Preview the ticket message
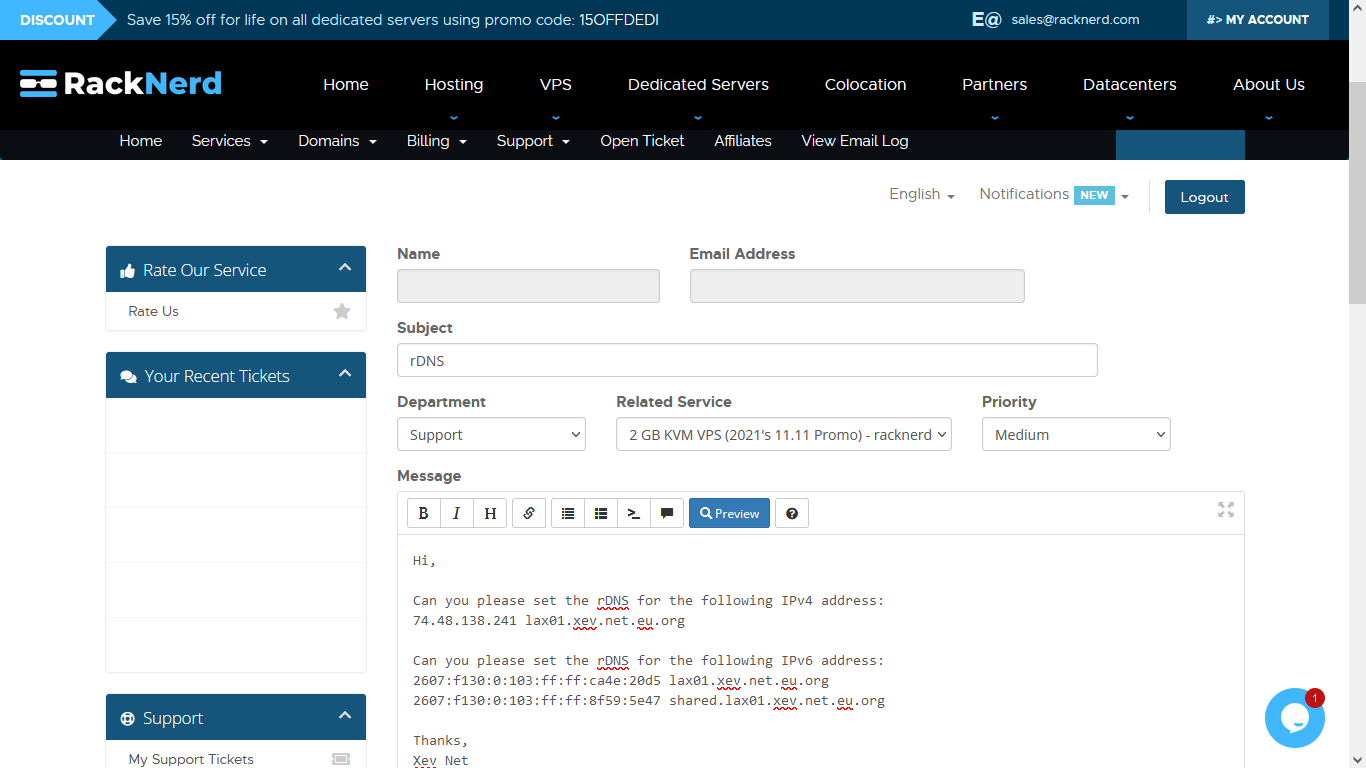The image size is (1366, 768). pyautogui.click(x=729, y=513)
